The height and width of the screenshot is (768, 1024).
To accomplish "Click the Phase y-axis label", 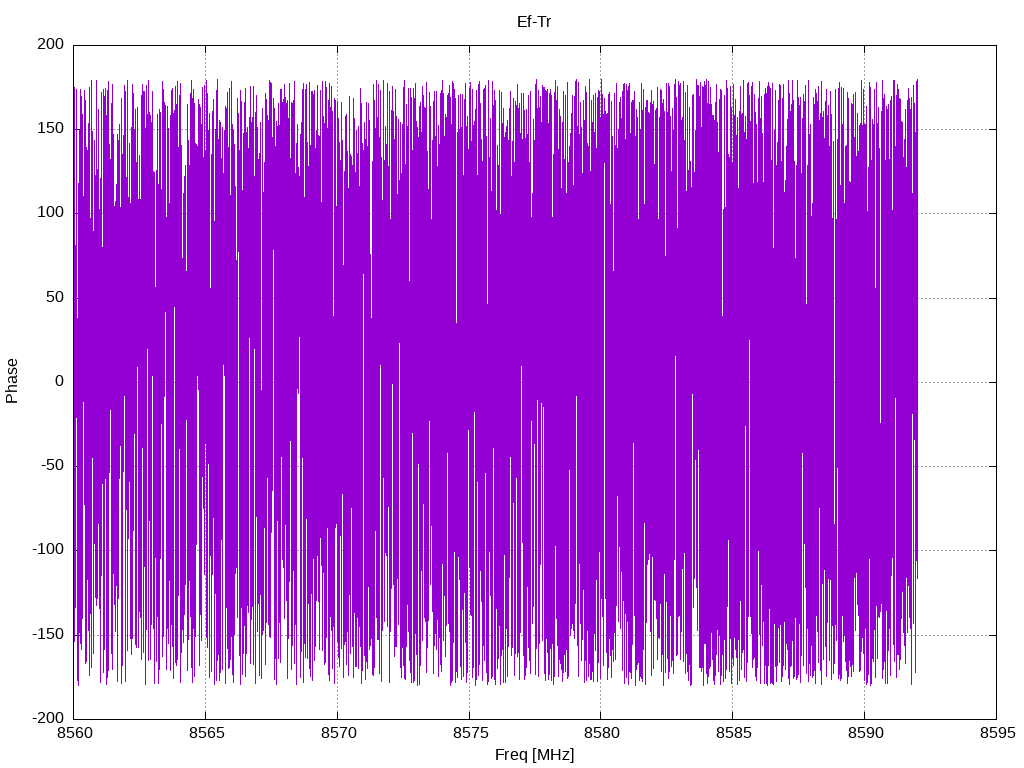I will (x=12, y=381).
